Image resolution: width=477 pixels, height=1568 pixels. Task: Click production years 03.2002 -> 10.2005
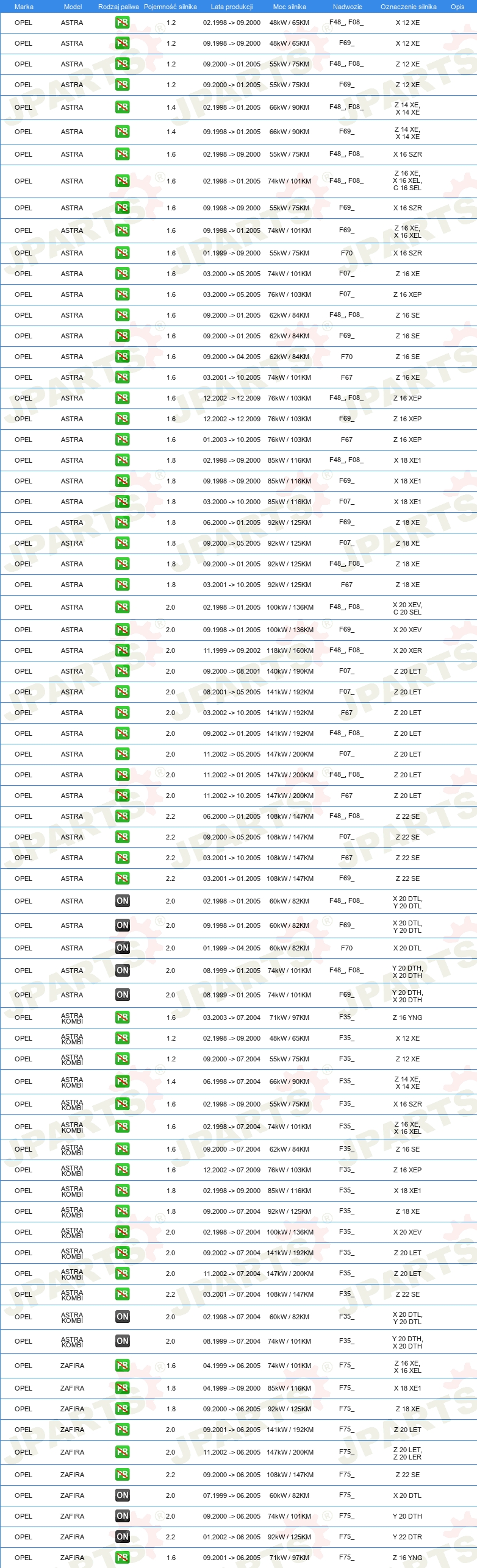click(x=232, y=713)
